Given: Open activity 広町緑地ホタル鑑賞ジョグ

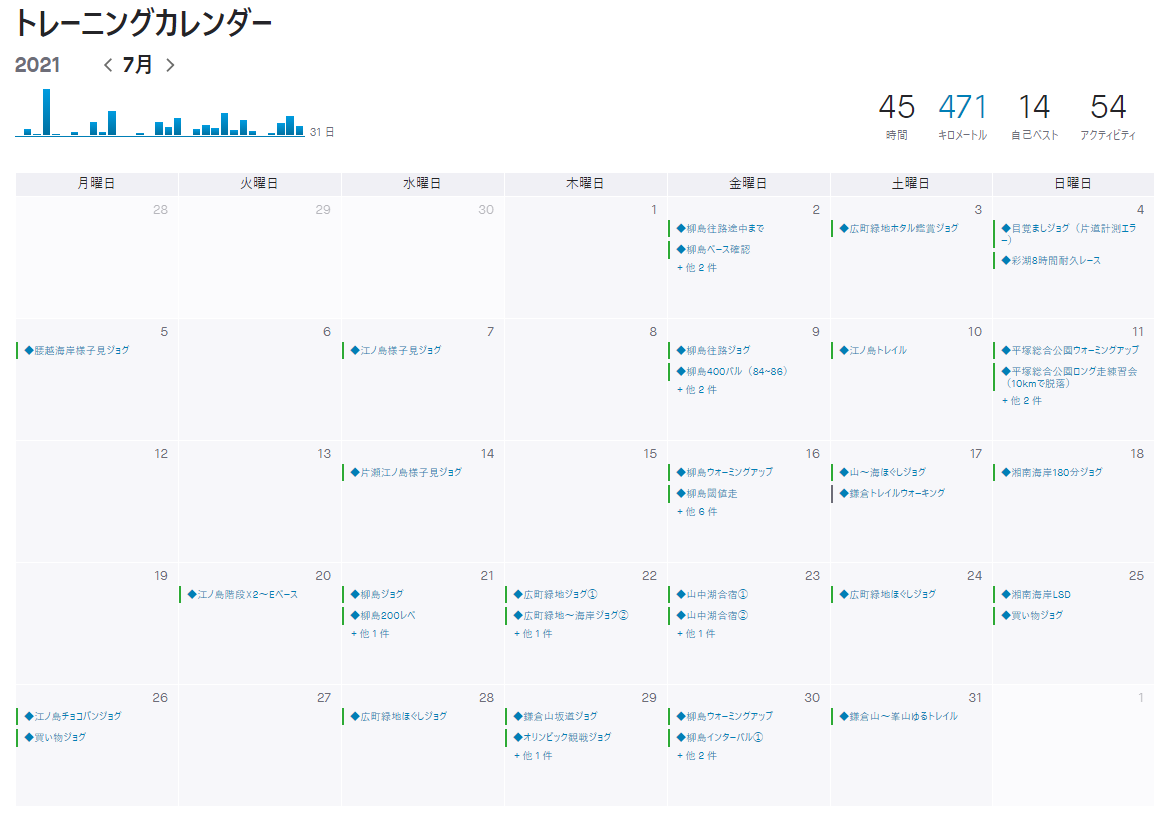Looking at the screenshot, I should pos(899,228).
